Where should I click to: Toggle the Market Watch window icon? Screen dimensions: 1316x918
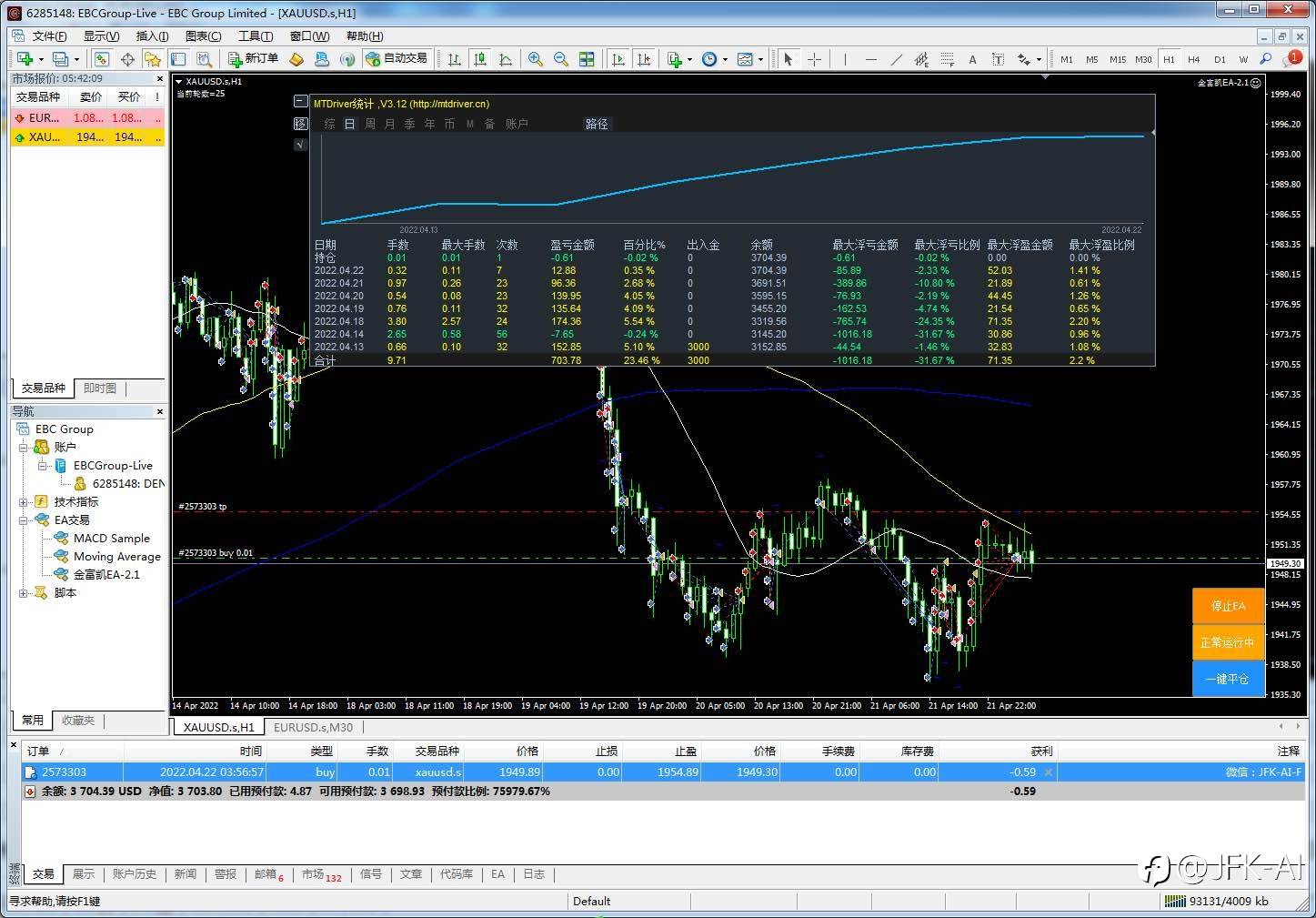tap(101, 59)
